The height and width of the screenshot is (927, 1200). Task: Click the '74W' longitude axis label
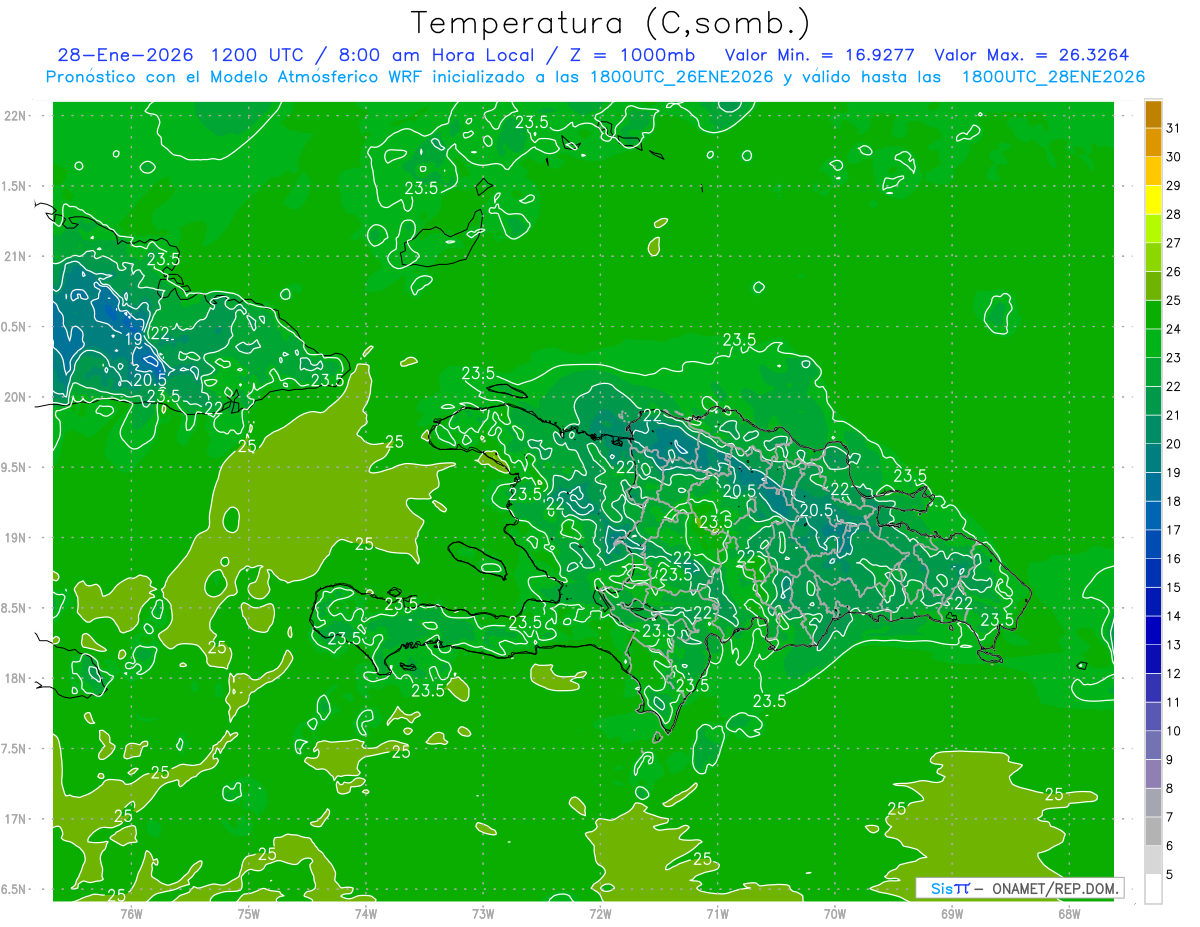tap(366, 913)
